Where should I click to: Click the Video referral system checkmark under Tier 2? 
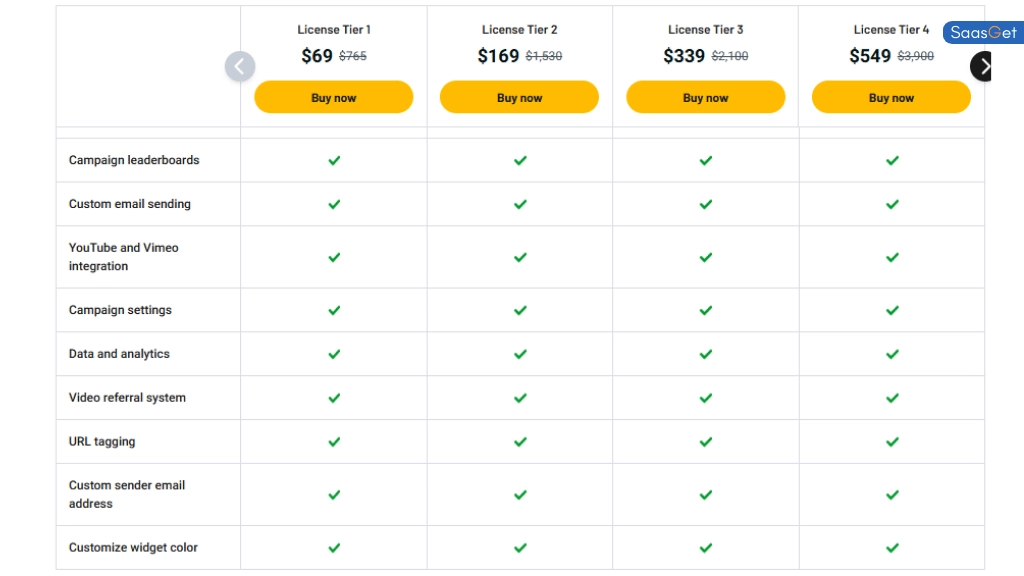[x=519, y=397]
